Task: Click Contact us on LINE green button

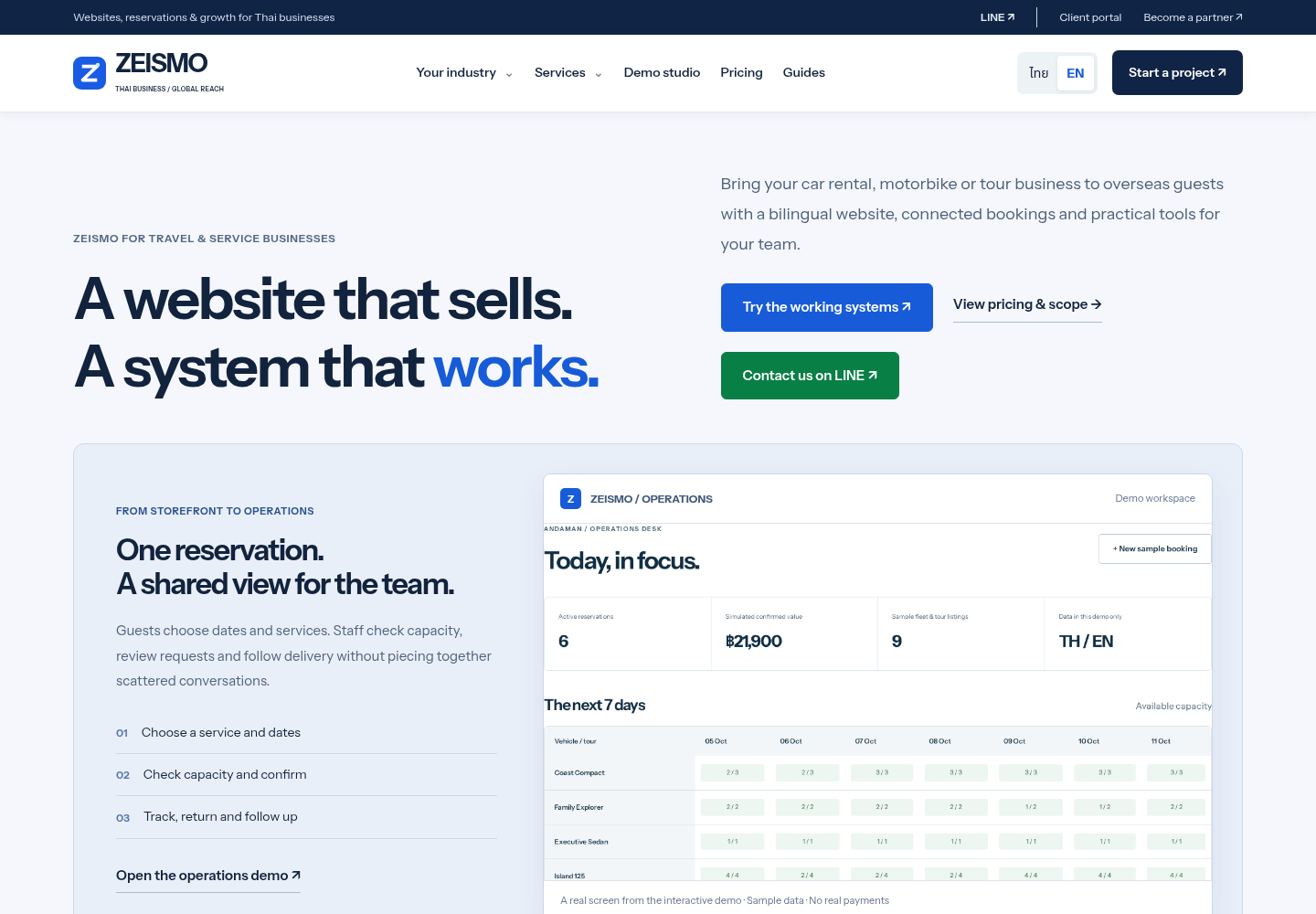Action: (x=810, y=376)
